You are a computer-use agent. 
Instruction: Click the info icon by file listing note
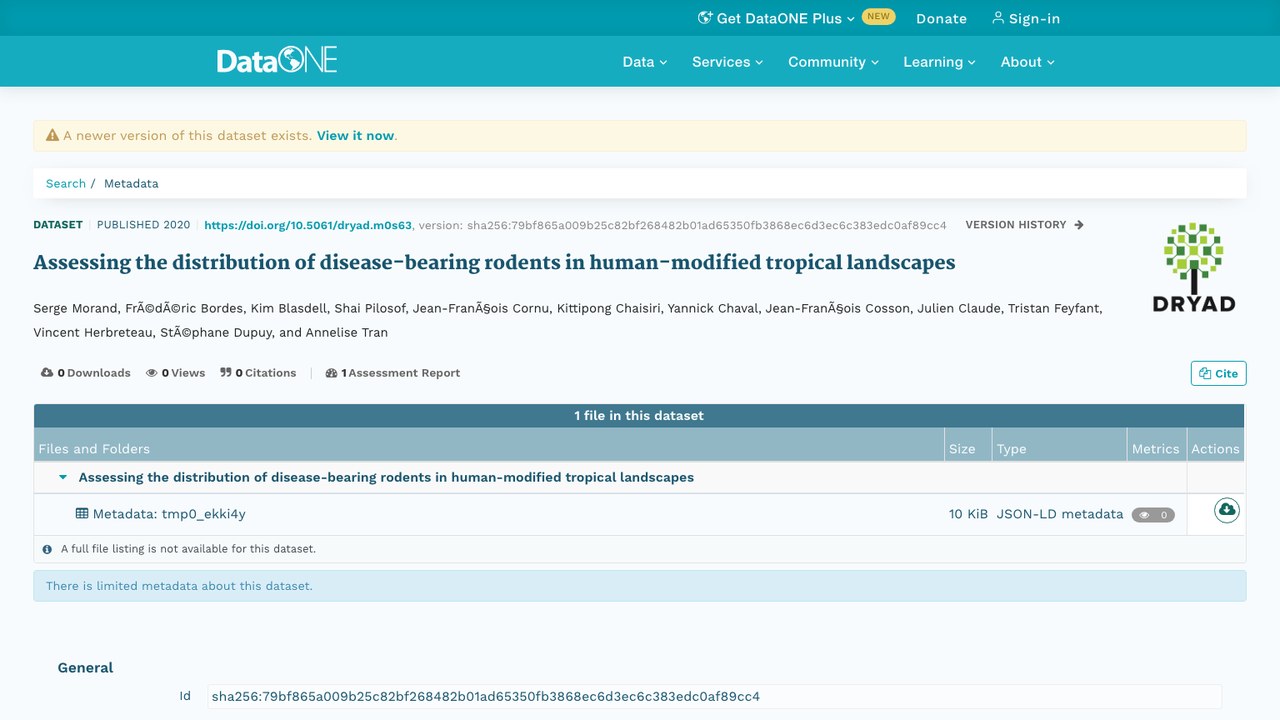(47, 549)
